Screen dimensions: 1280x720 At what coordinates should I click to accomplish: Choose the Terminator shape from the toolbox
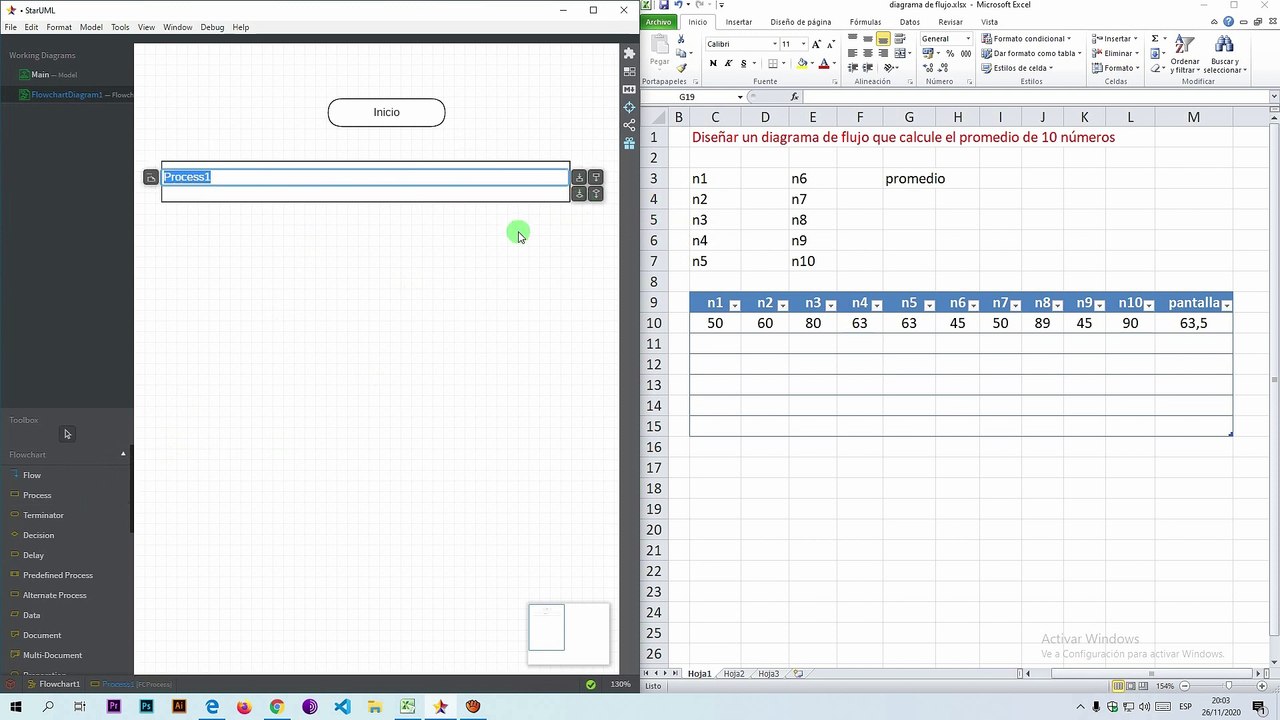[x=43, y=515]
